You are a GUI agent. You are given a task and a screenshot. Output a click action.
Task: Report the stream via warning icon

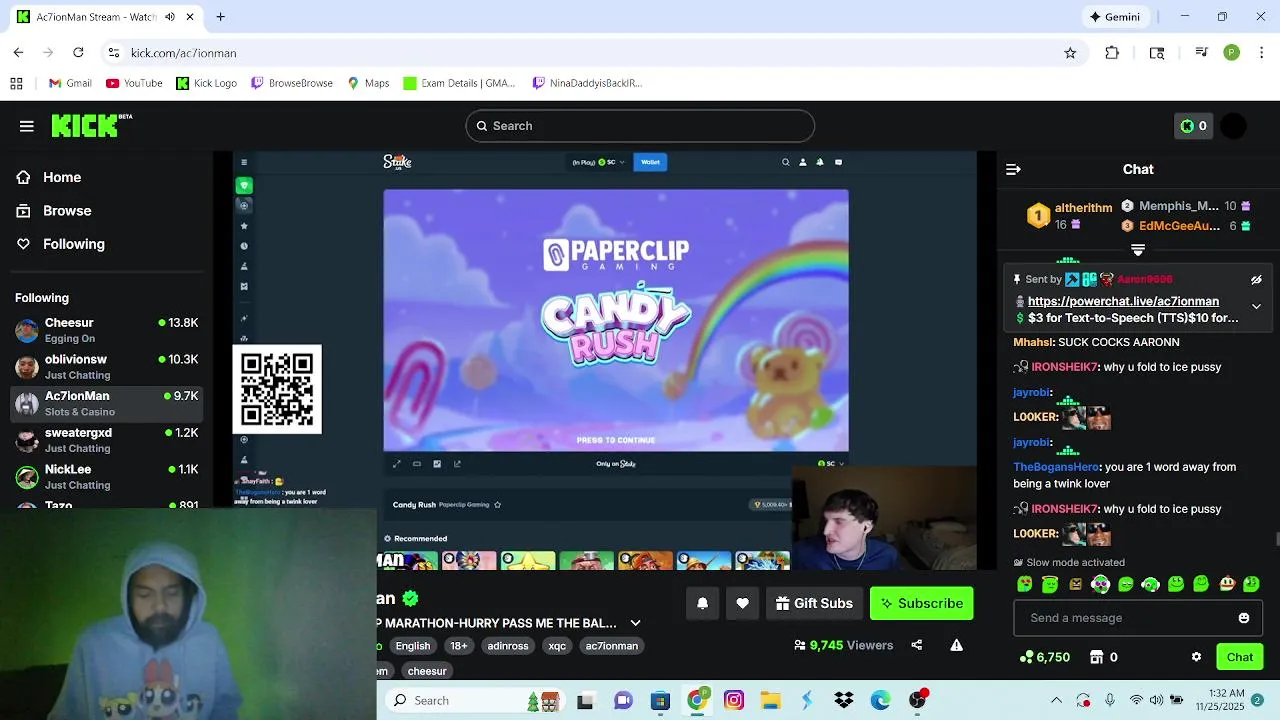[956, 645]
